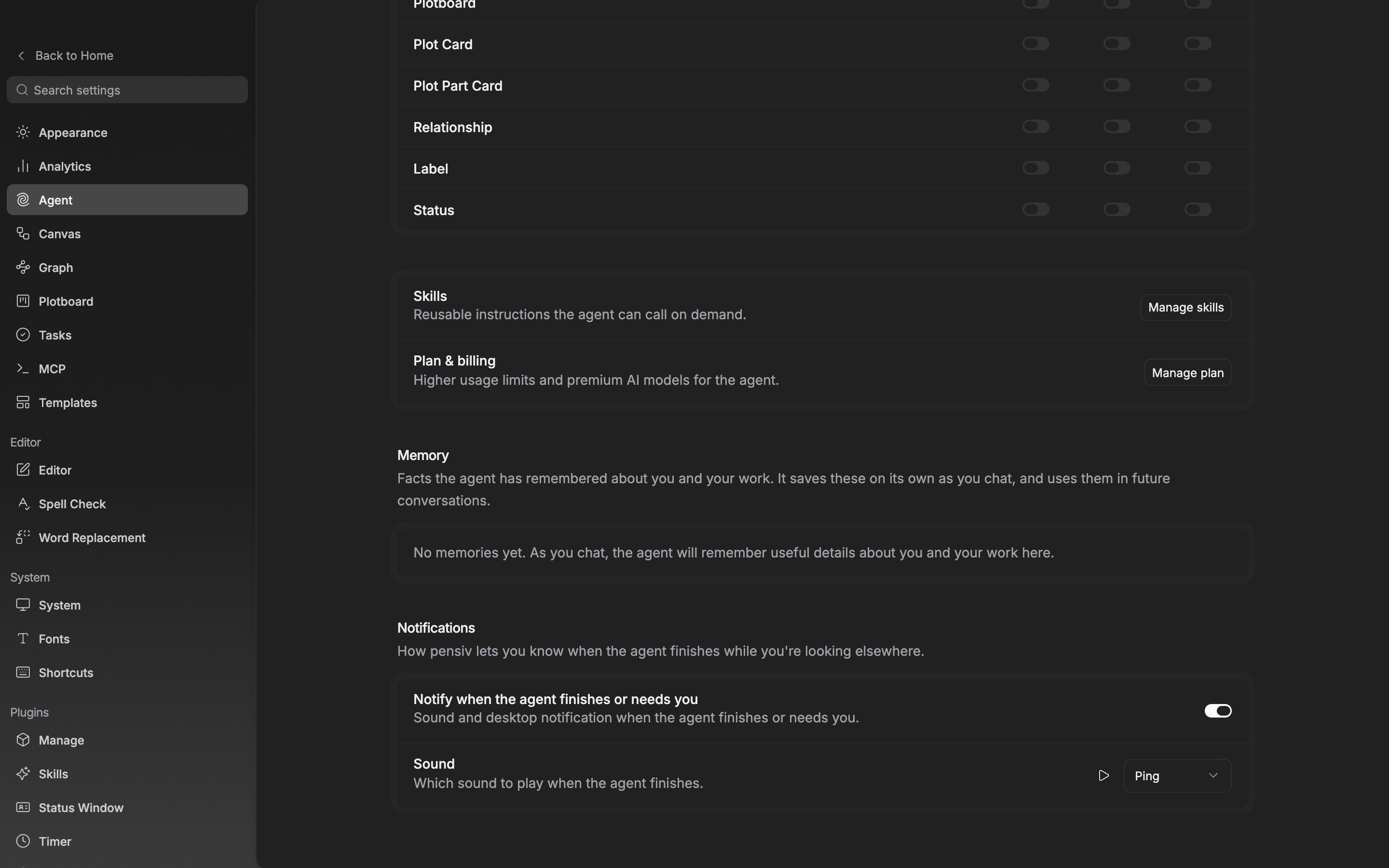The image size is (1389, 868).
Task: Click Manage plan button
Action: [1187, 373]
